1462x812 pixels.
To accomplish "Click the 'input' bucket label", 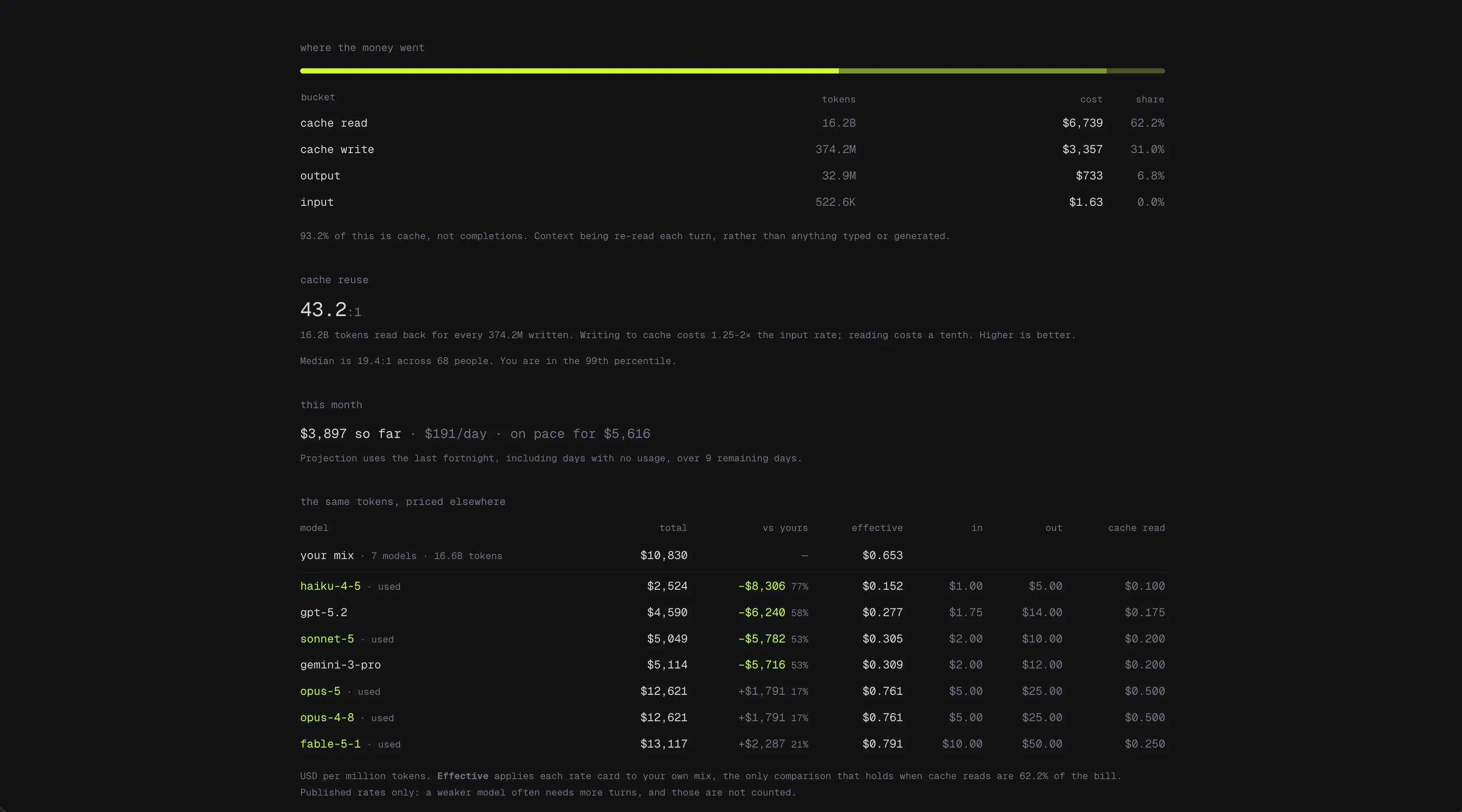I will click(317, 203).
